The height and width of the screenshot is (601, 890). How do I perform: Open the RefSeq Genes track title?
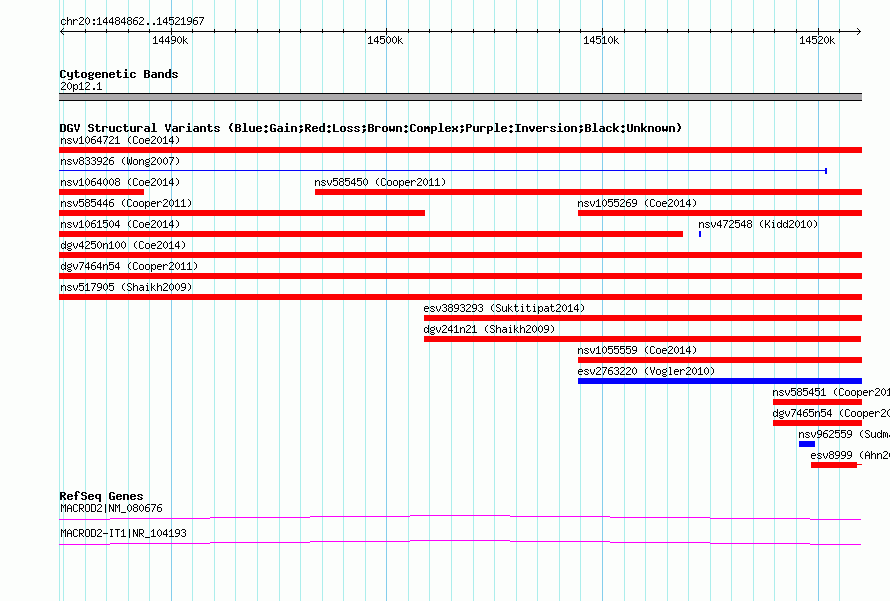pyautogui.click(x=101, y=496)
